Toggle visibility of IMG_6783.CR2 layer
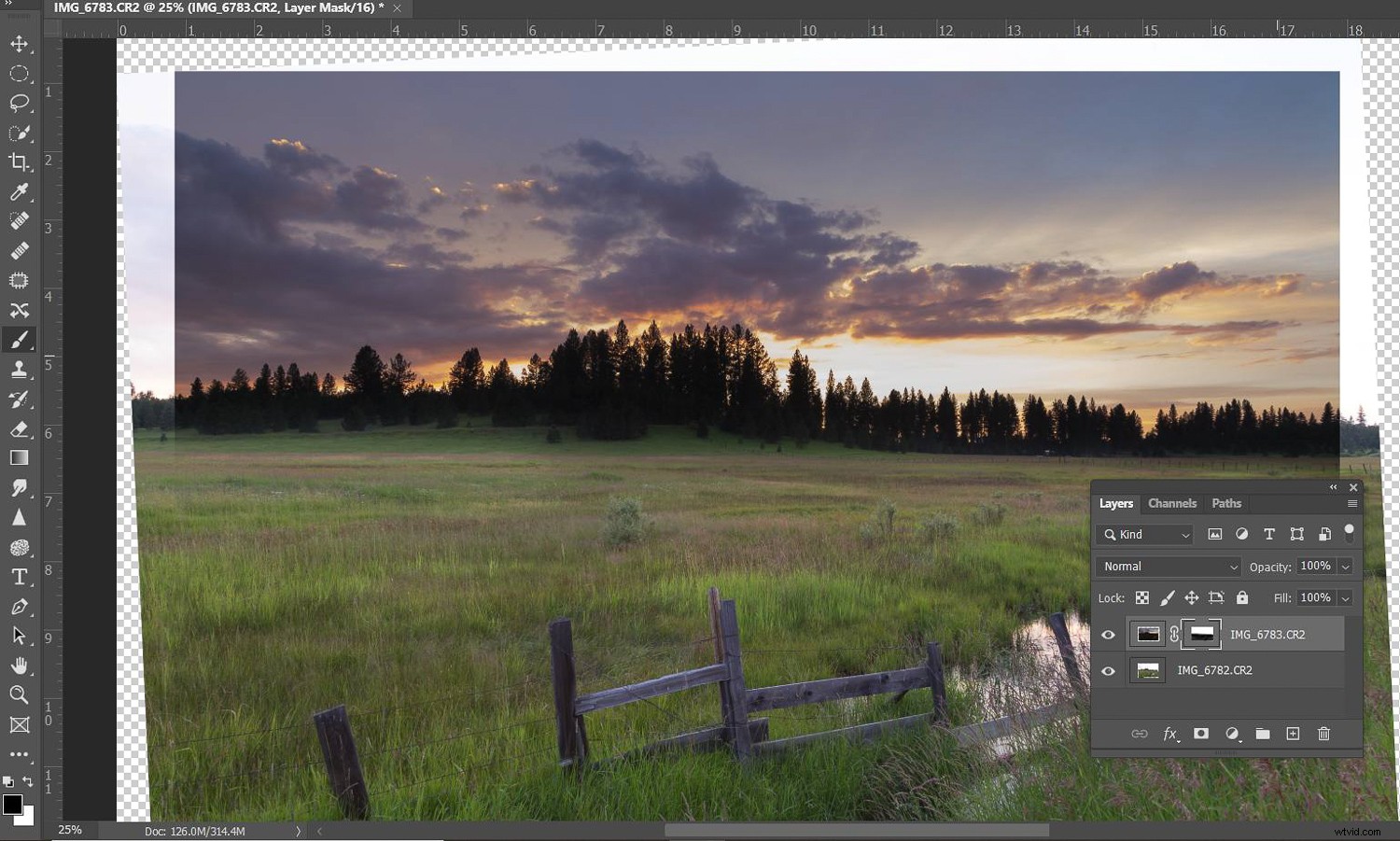Screen dimensions: 1400x841 tap(1108, 634)
